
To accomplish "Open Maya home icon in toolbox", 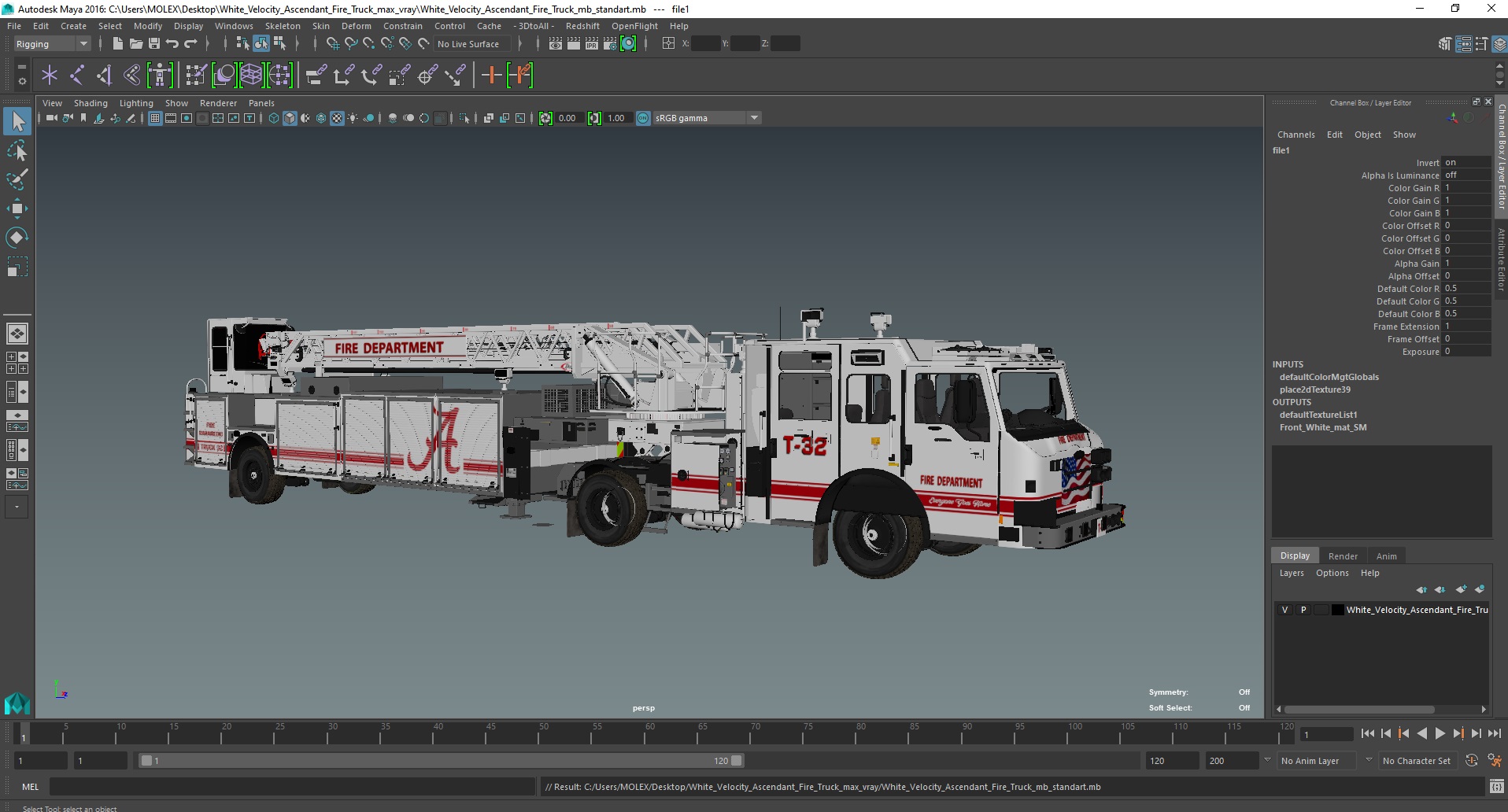I will click(x=17, y=703).
